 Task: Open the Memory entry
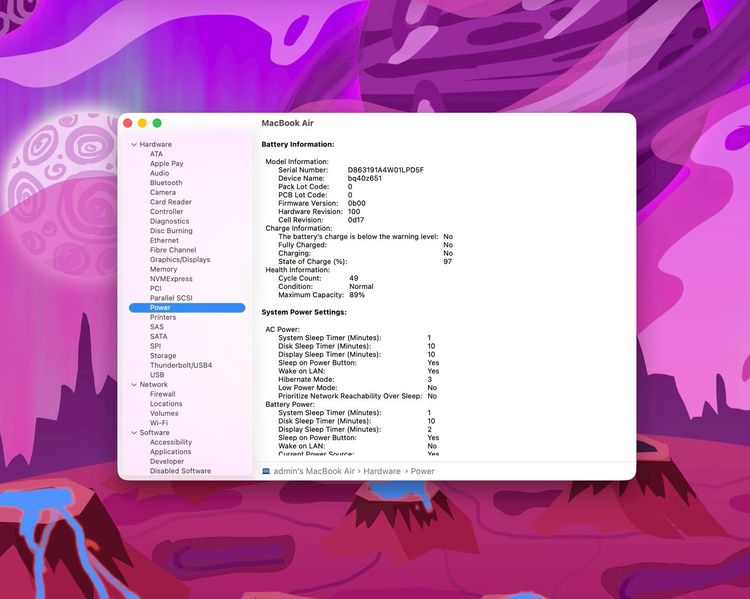tap(163, 269)
